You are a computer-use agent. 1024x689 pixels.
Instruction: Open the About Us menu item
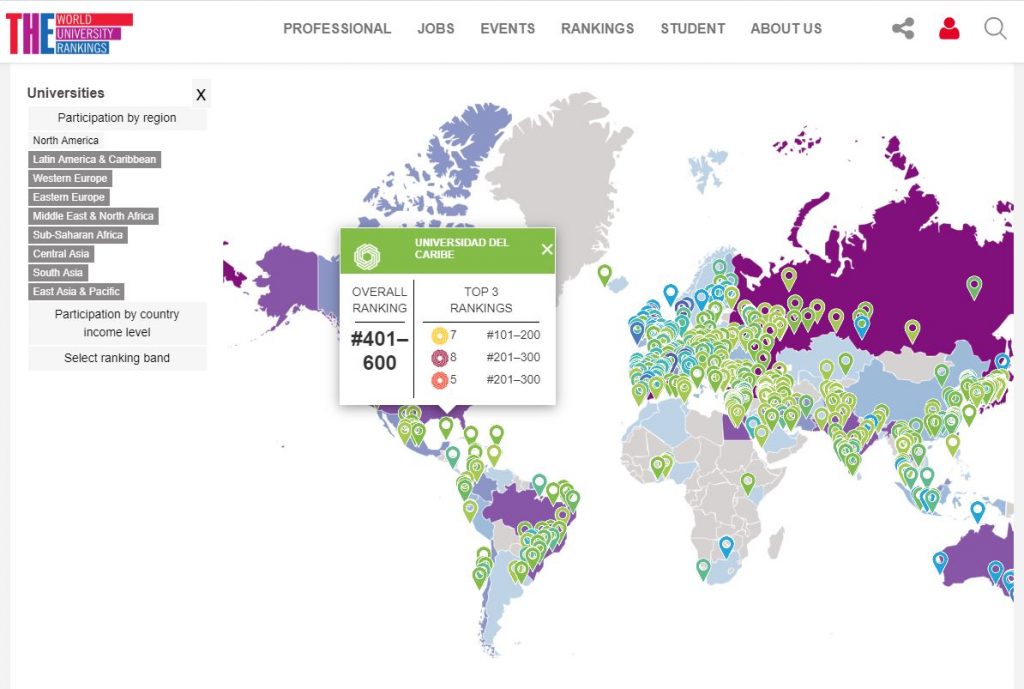786,29
